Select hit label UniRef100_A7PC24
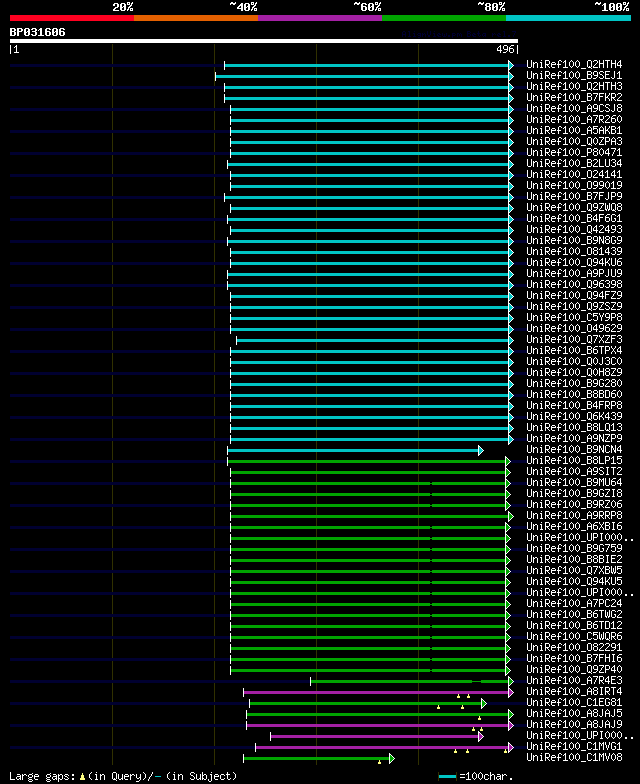This screenshot has width=640, height=784. tap(574, 604)
